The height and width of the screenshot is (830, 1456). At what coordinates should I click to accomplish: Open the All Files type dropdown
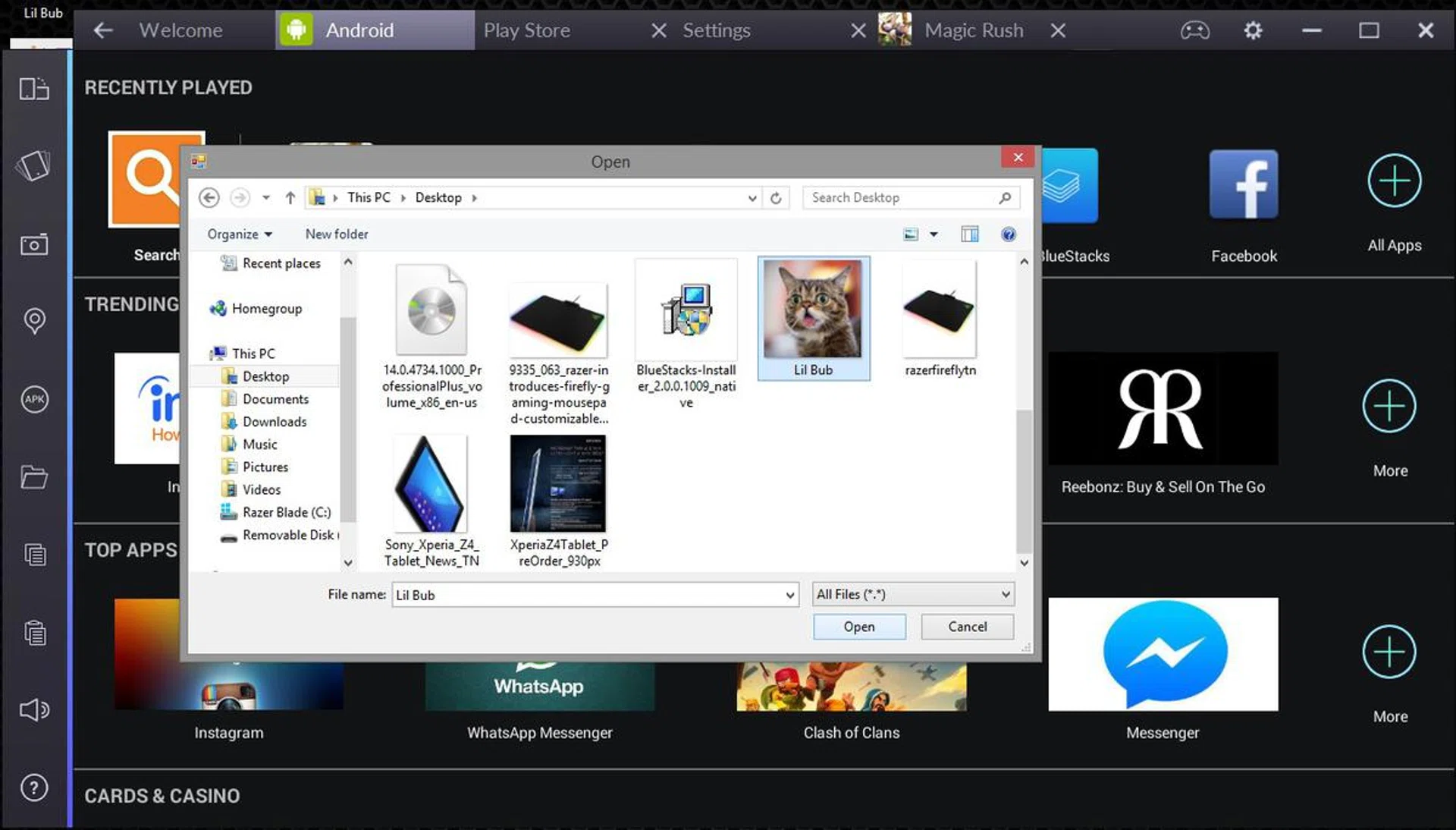(912, 594)
